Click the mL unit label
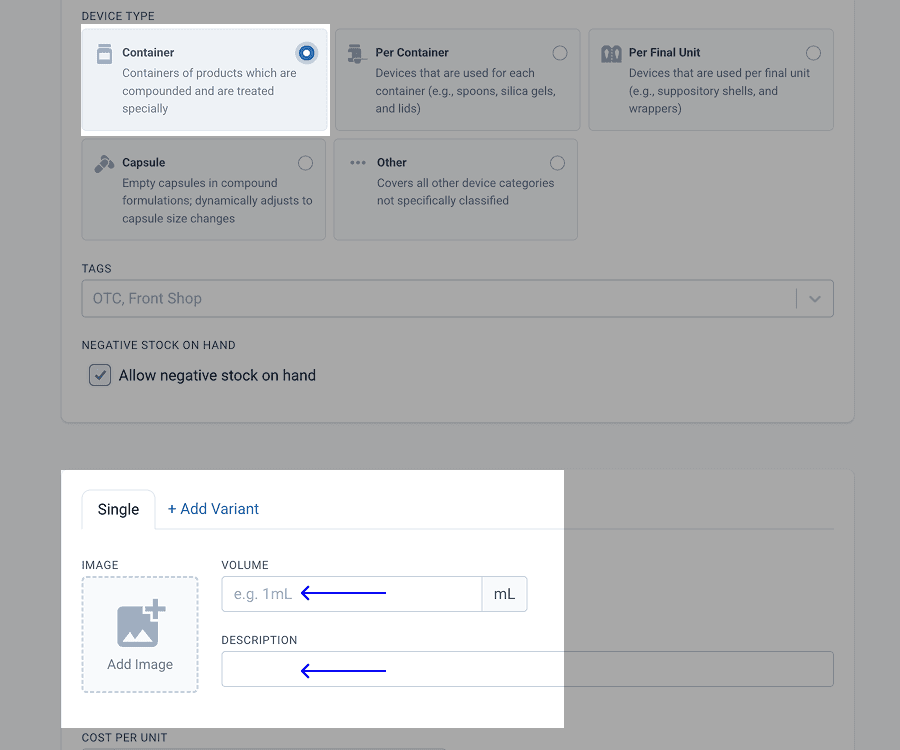This screenshot has height=750, width=900. (505, 594)
